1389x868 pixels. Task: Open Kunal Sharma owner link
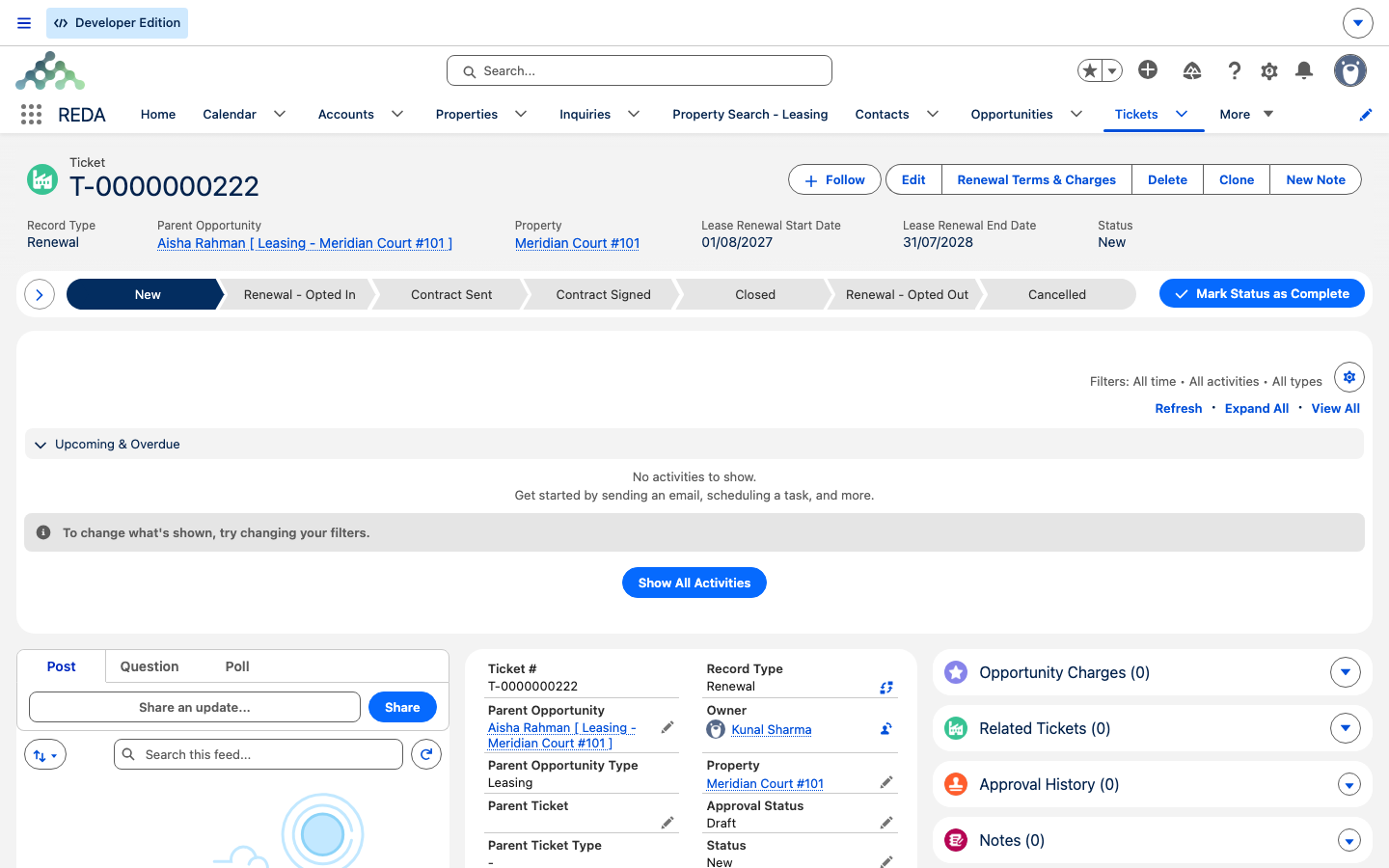tap(772, 729)
